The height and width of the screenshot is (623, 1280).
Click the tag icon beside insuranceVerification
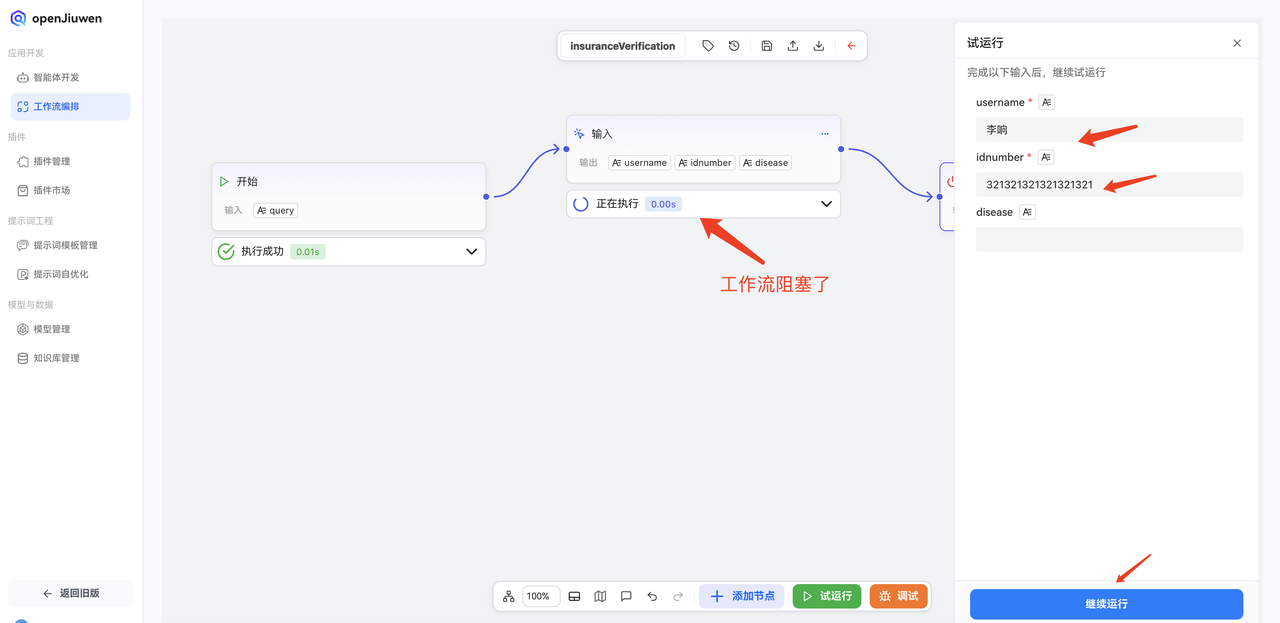click(x=707, y=45)
